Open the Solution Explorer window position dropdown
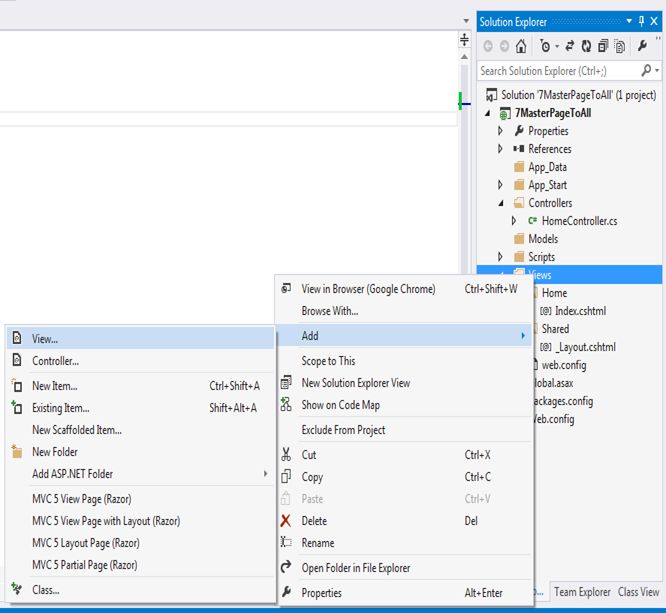666x613 pixels. click(x=629, y=21)
